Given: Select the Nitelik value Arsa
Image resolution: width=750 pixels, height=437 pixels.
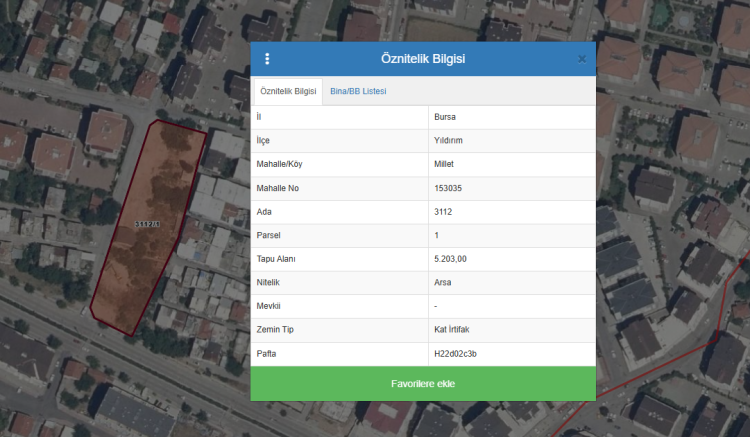Looking at the screenshot, I should point(443,283).
